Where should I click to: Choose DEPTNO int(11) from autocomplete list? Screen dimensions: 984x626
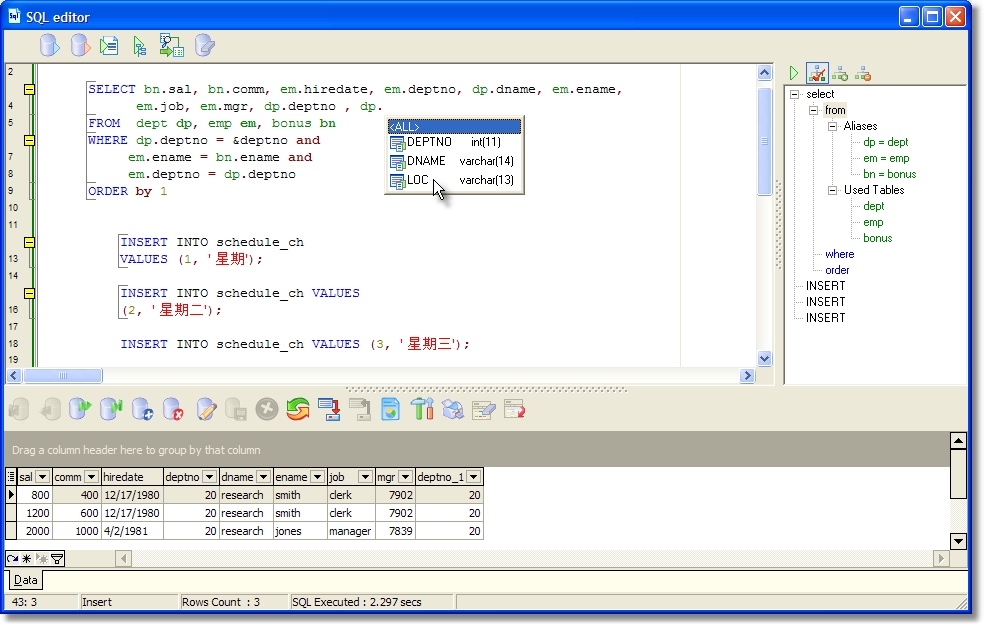[x=454, y=142]
